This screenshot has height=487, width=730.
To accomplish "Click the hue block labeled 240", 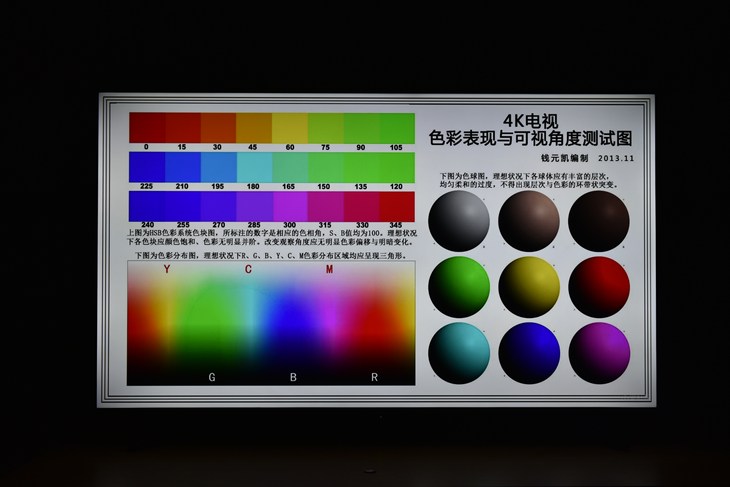I will [147, 206].
